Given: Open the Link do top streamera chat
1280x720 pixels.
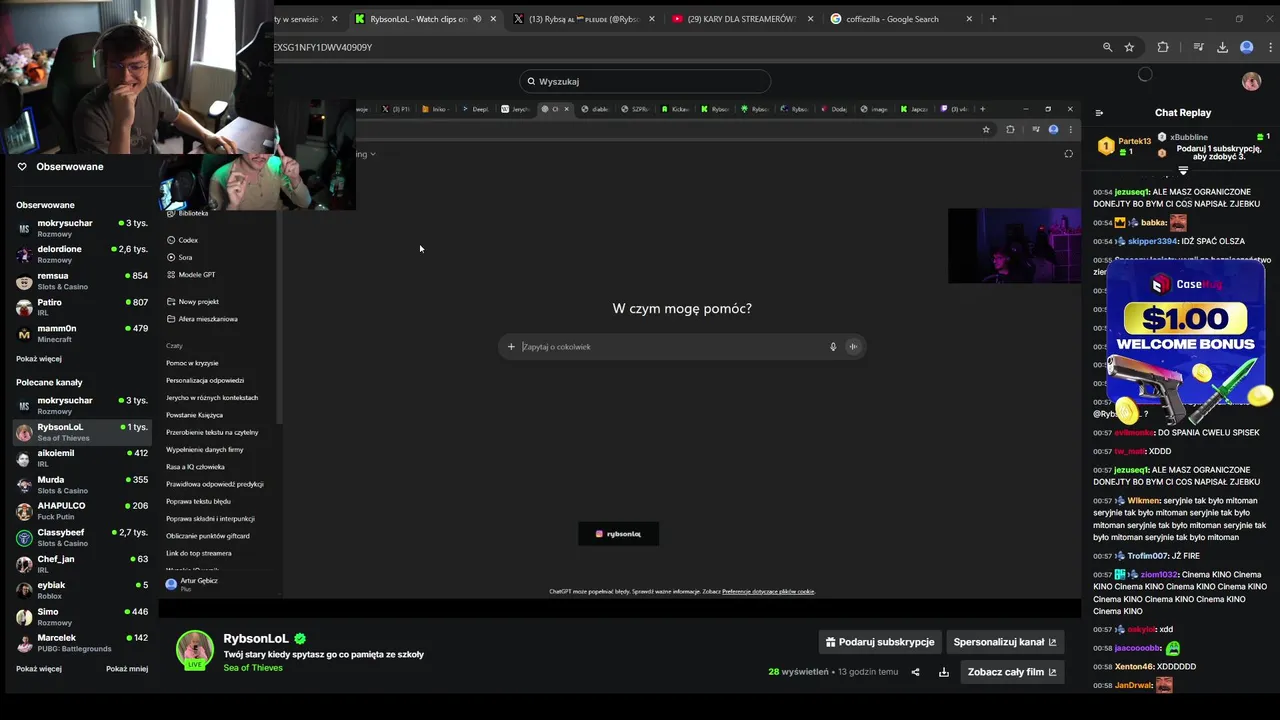Looking at the screenshot, I should point(198,553).
